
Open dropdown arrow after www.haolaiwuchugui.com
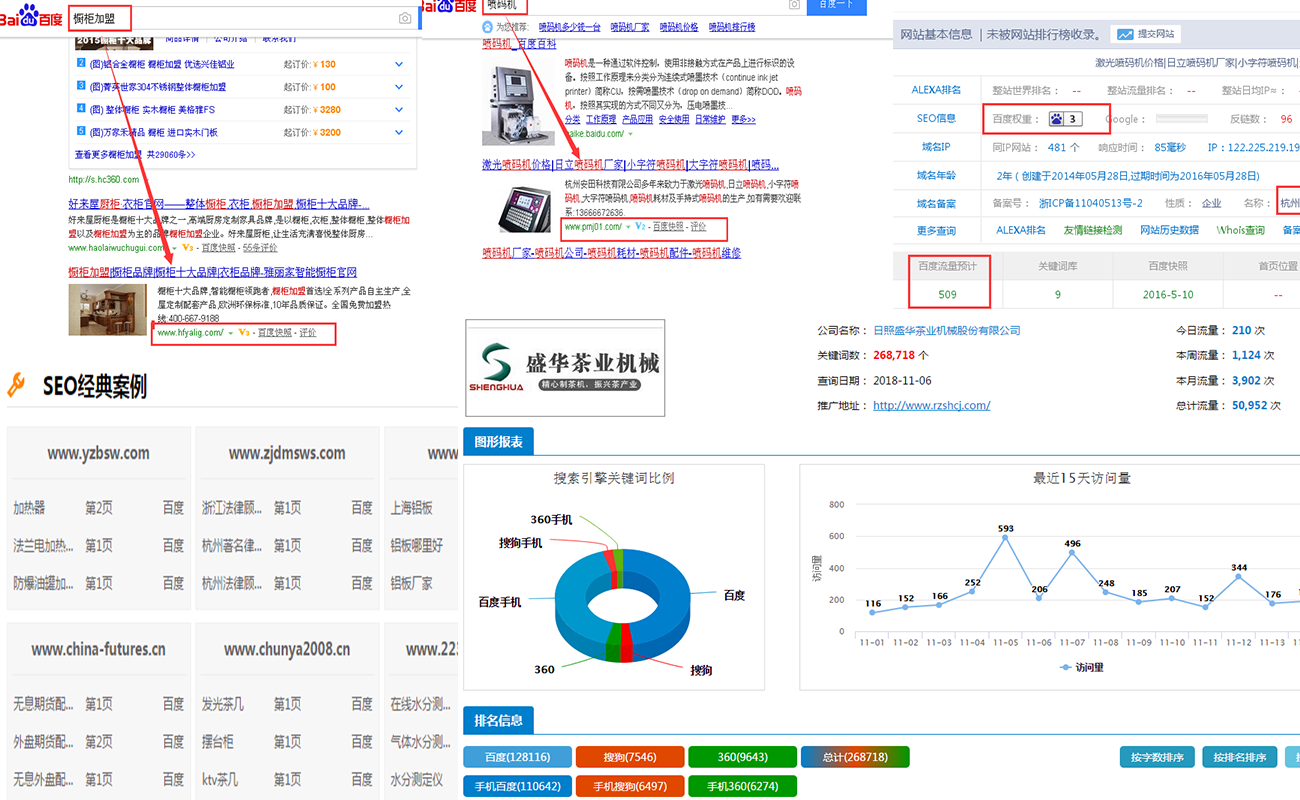(x=174, y=248)
